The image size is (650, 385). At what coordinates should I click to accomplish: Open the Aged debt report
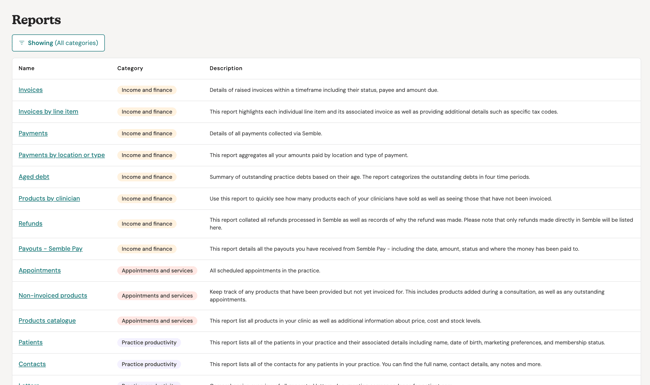[x=34, y=177]
